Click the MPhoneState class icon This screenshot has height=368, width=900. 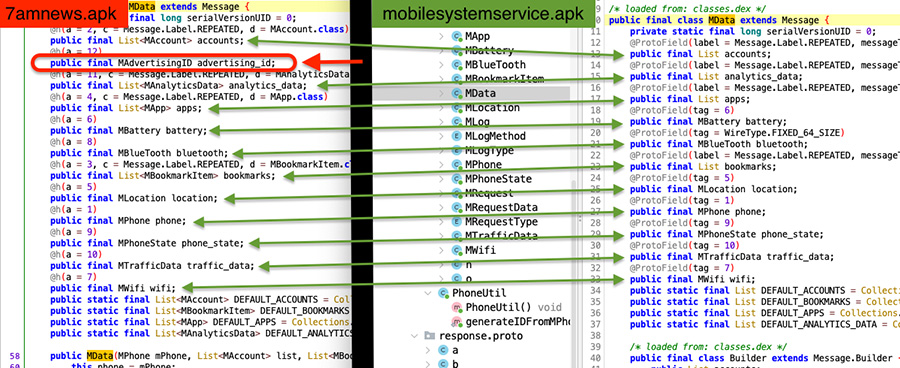pyautogui.click(x=457, y=179)
